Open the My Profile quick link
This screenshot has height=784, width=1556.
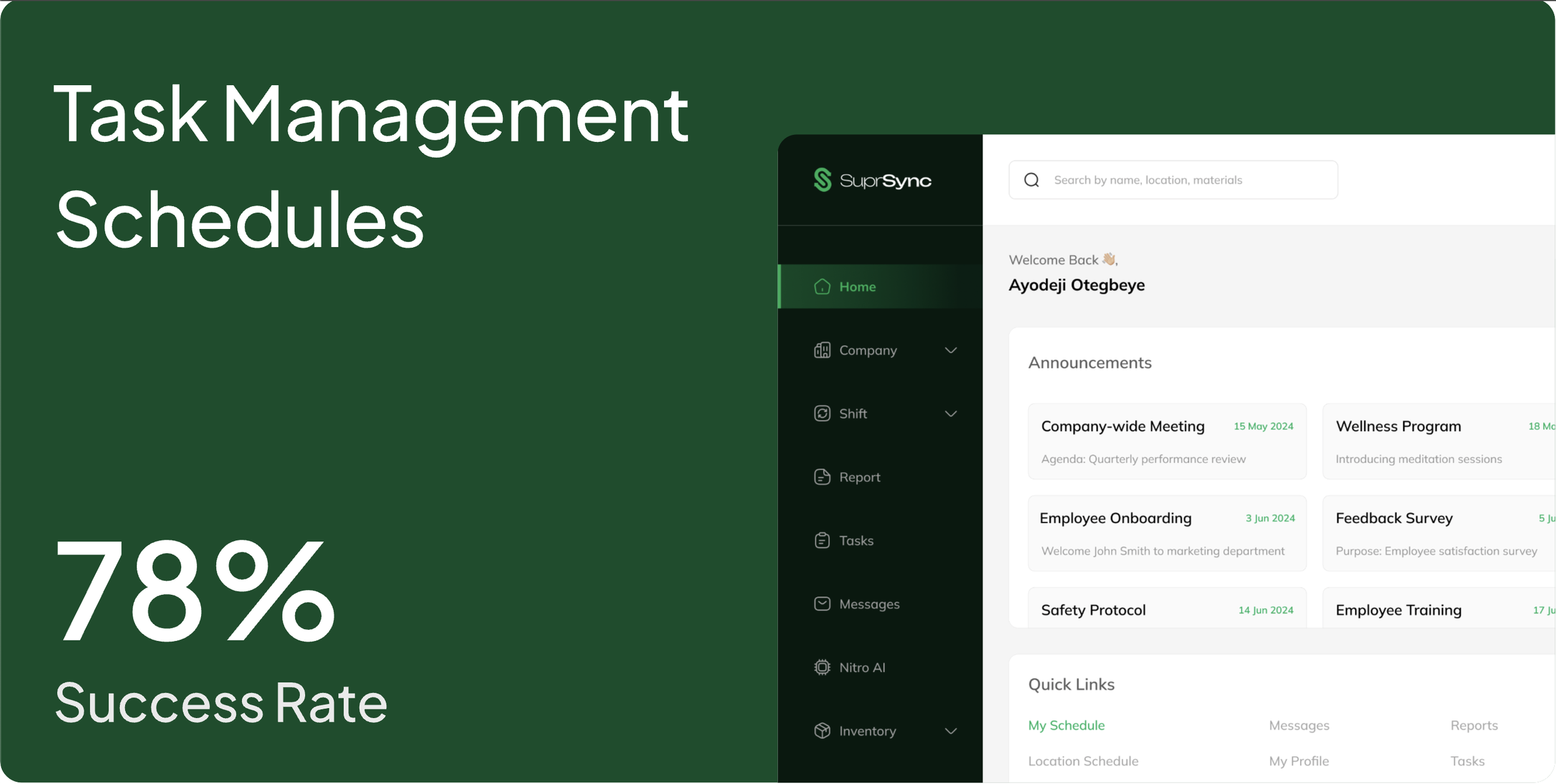click(x=1299, y=762)
